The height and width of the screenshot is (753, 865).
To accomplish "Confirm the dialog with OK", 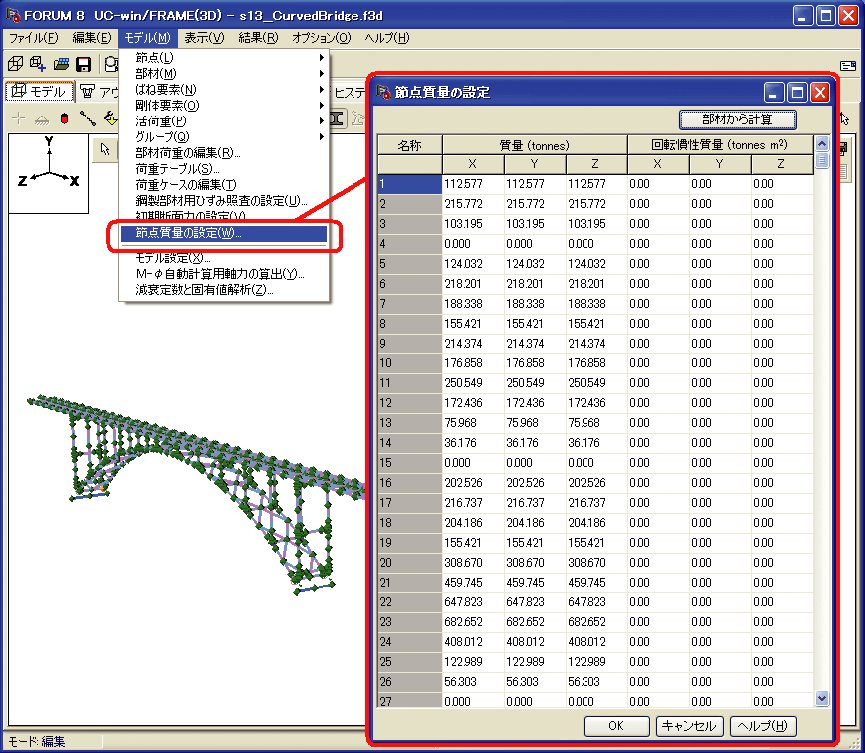I will 616,726.
